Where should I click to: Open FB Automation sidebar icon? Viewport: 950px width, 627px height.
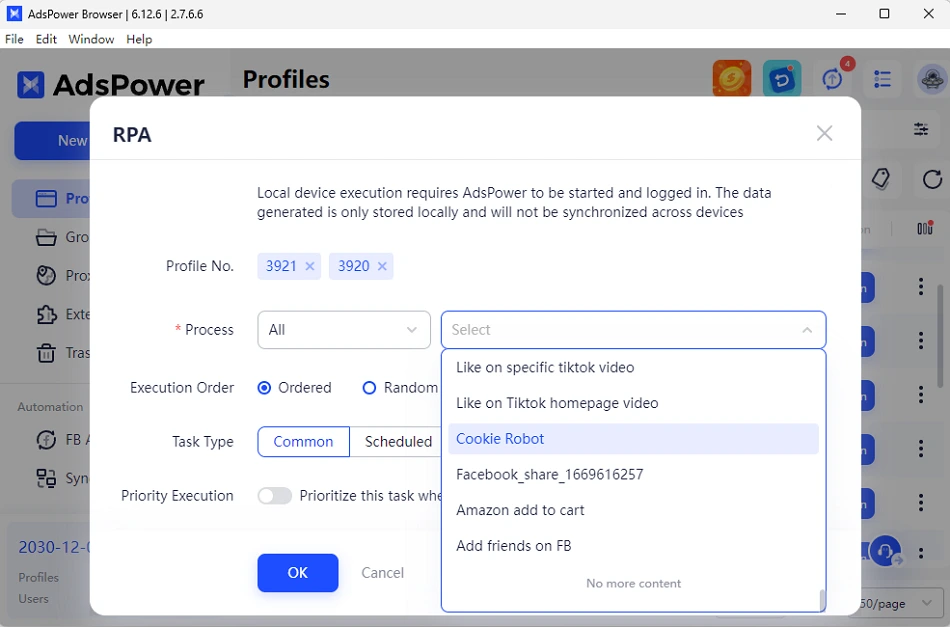tap(46, 440)
